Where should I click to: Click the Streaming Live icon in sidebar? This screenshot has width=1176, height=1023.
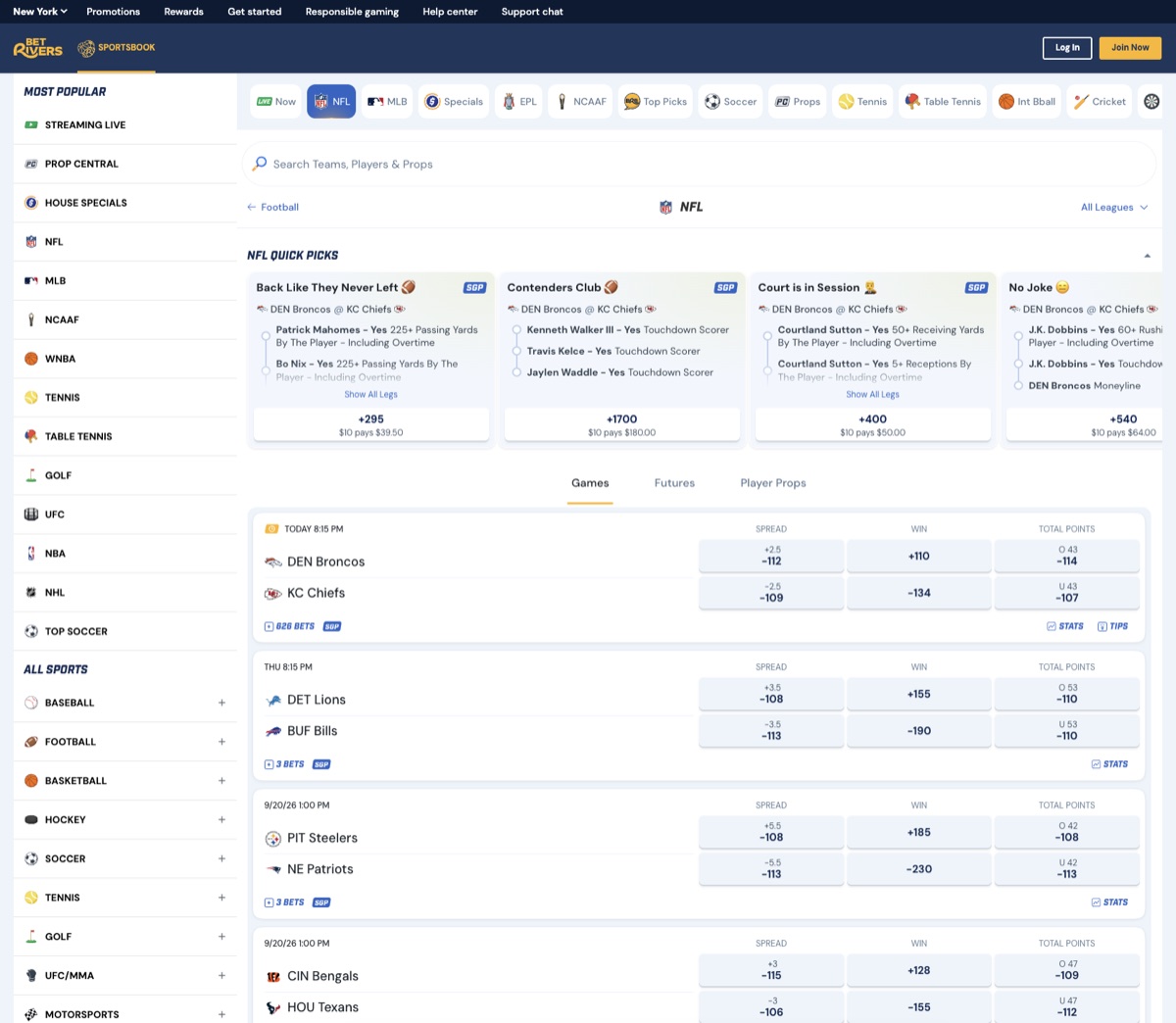[x=31, y=124]
